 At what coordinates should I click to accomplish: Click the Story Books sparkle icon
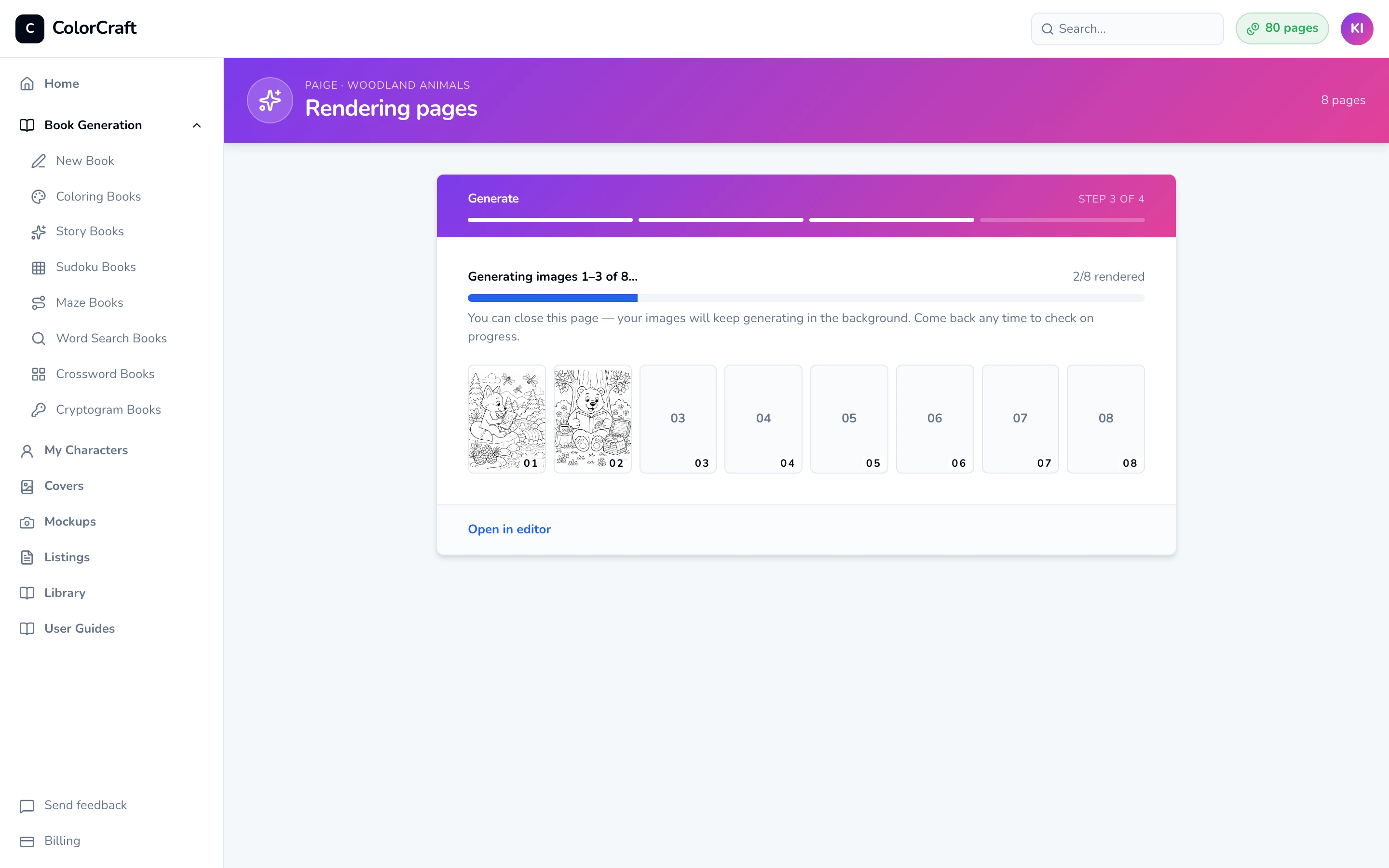(x=39, y=232)
